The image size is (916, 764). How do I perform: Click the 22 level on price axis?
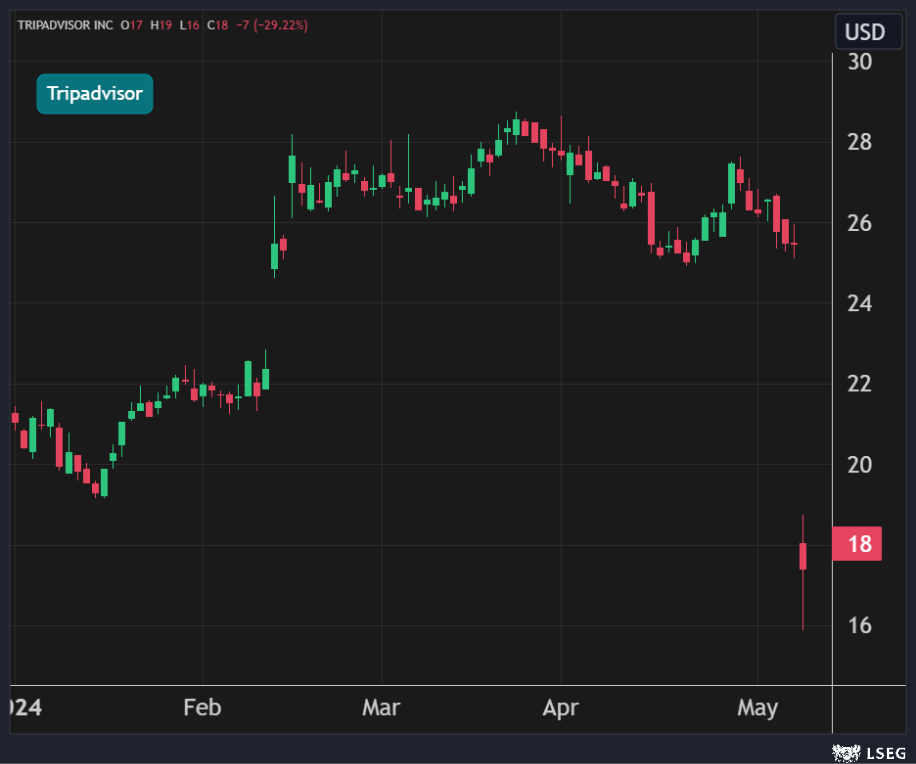click(859, 384)
